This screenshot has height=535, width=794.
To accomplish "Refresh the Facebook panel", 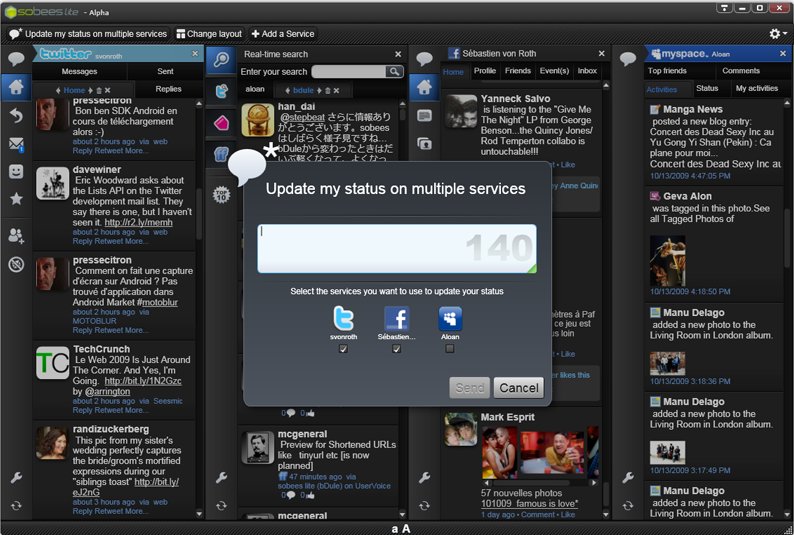I will tap(424, 506).
